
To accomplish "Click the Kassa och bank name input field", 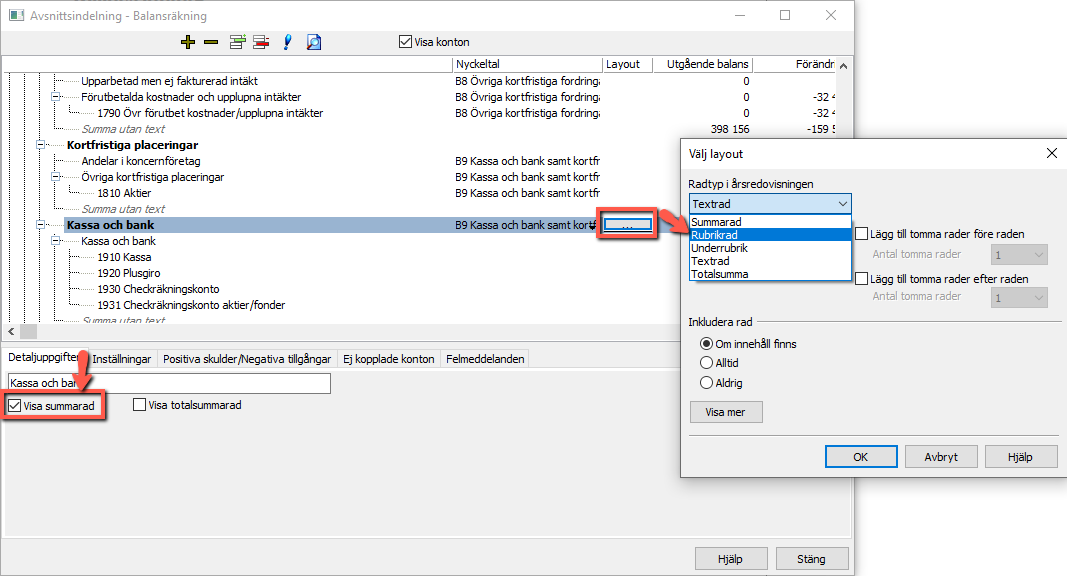I will pyautogui.click(x=169, y=383).
